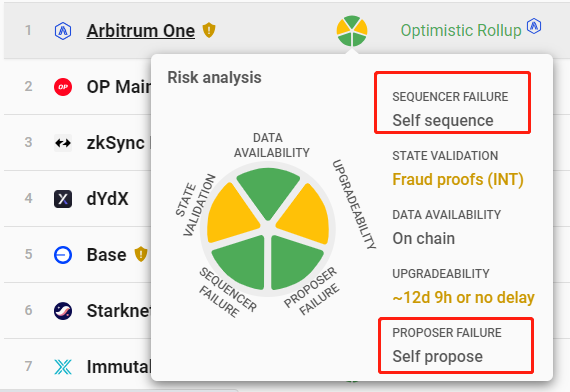Image resolution: width=570 pixels, height=392 pixels.
Task: Click the Self propose proposer failure entry
Action: 456,345
